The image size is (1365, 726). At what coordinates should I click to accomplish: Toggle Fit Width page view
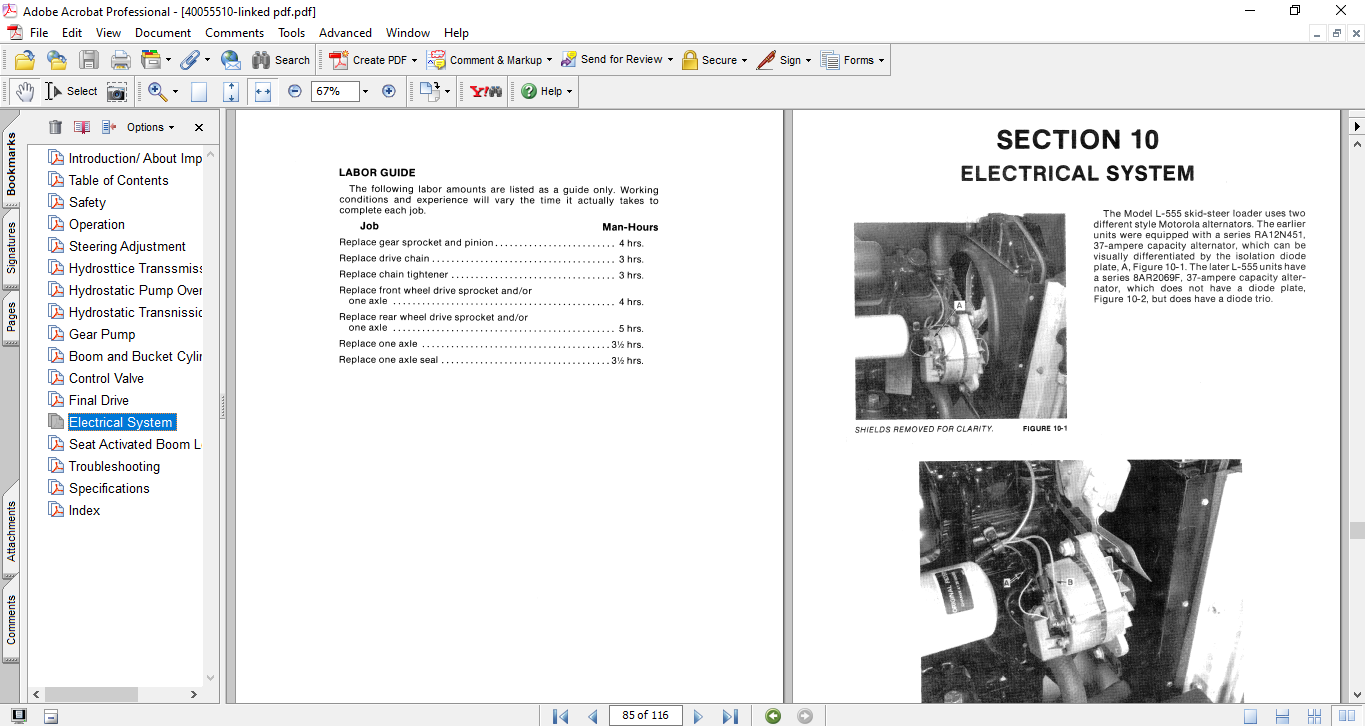tap(263, 91)
